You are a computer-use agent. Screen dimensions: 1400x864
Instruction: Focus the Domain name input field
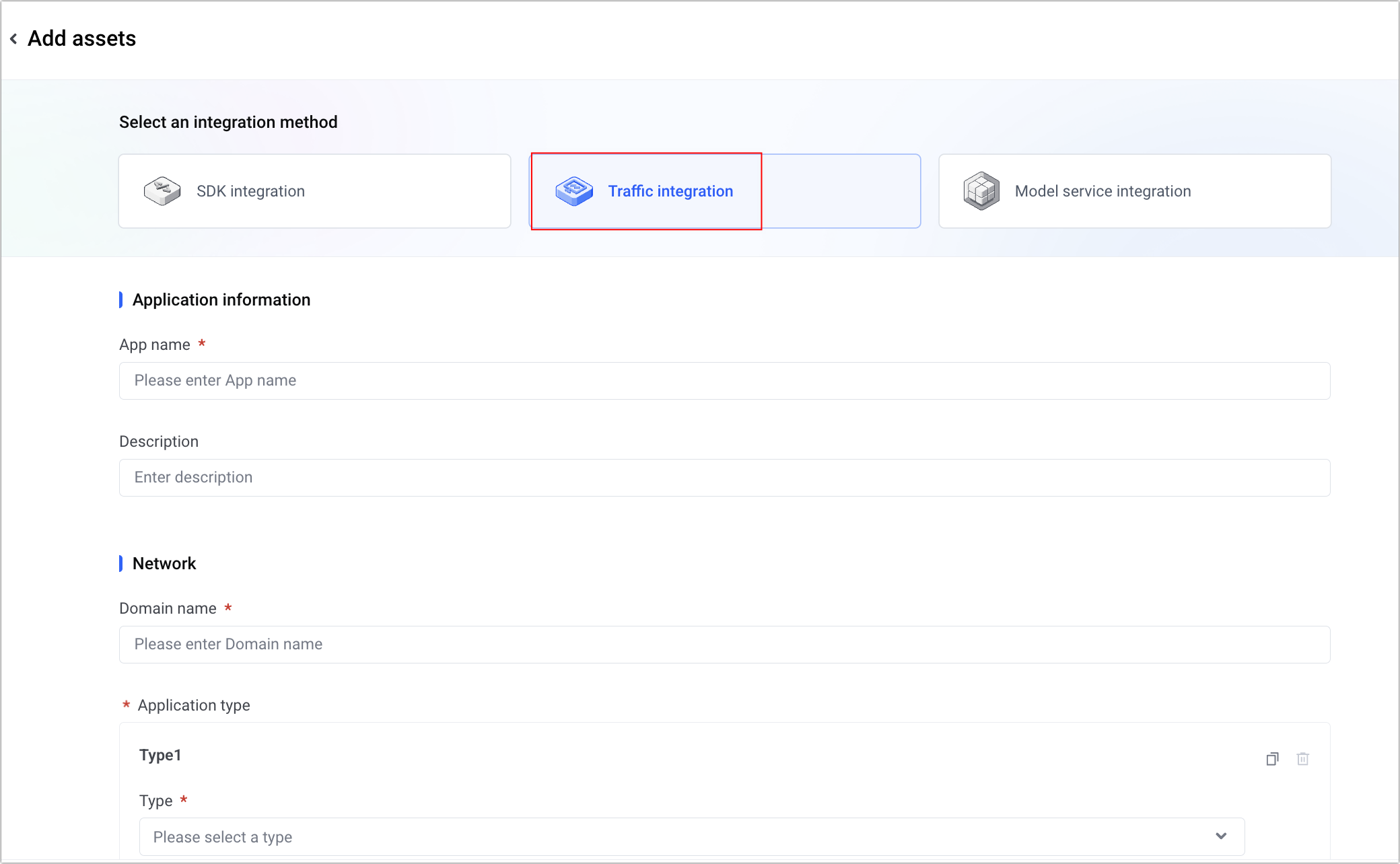(724, 645)
